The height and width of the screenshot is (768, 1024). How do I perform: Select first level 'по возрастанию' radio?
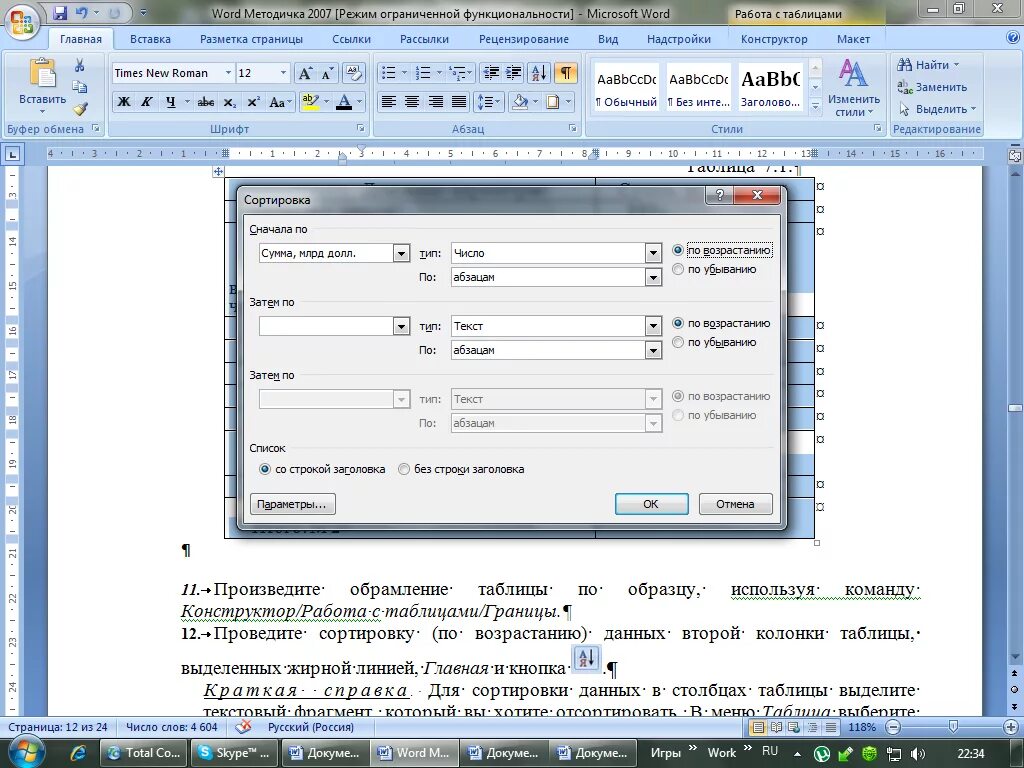(x=678, y=250)
